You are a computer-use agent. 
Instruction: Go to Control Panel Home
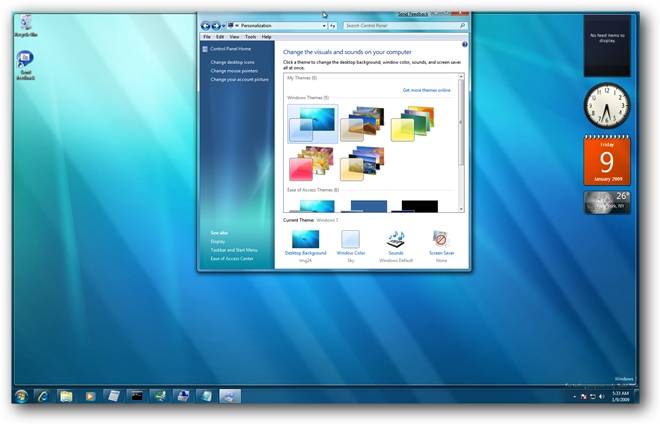(230, 49)
